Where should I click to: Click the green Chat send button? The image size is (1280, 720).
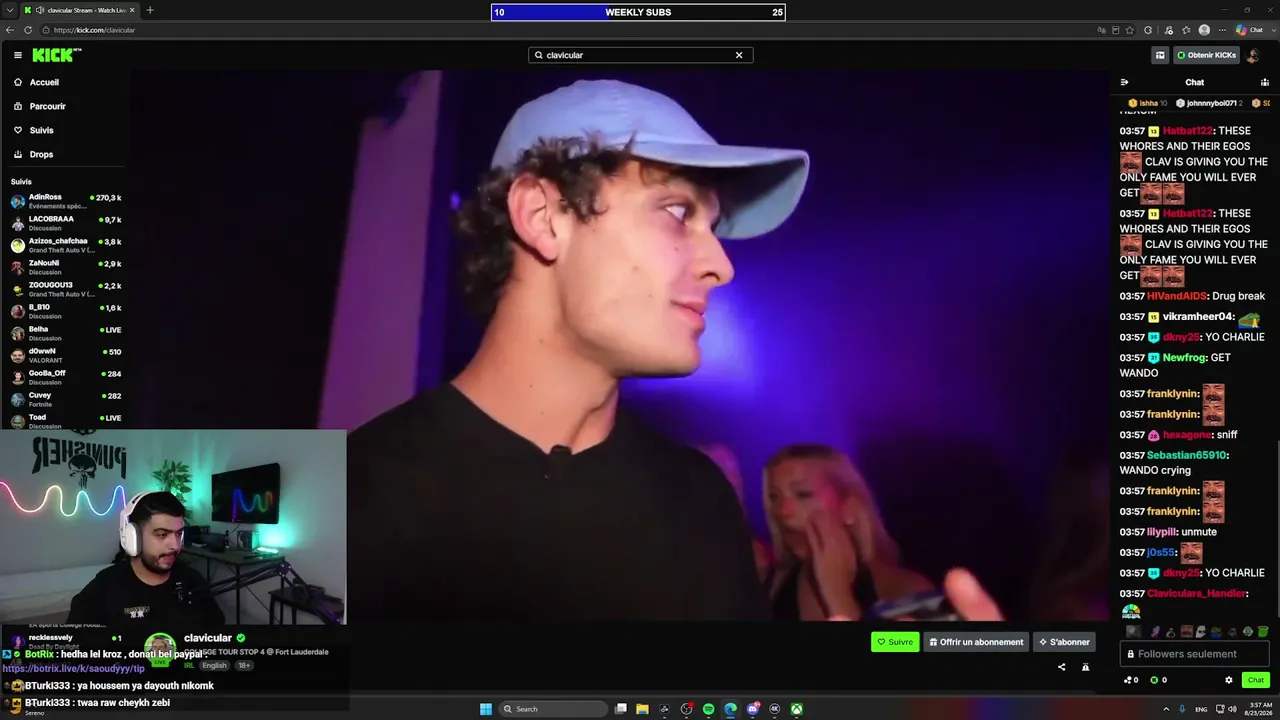1256,680
